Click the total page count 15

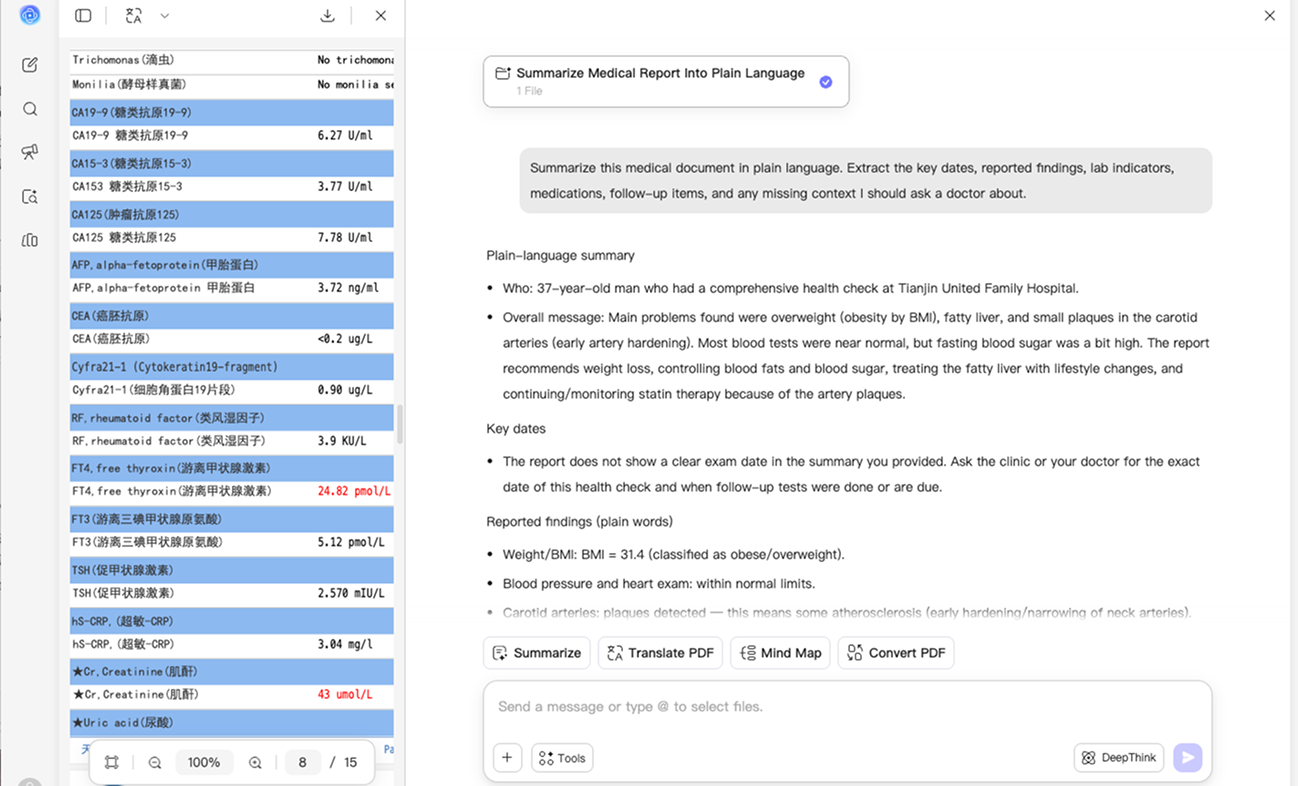pyautogui.click(x=350, y=762)
